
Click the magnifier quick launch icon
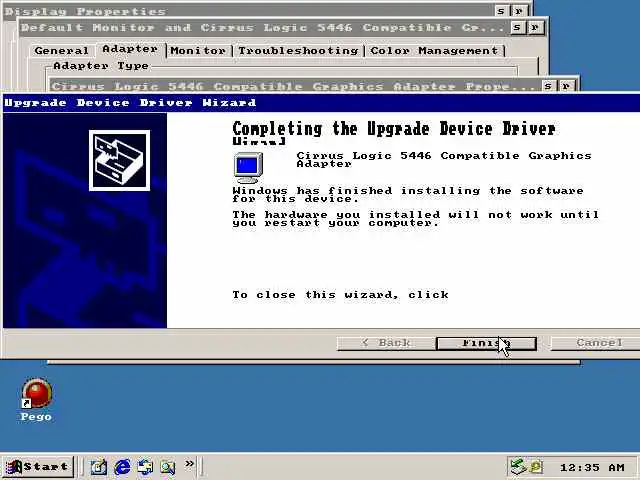tap(168, 467)
